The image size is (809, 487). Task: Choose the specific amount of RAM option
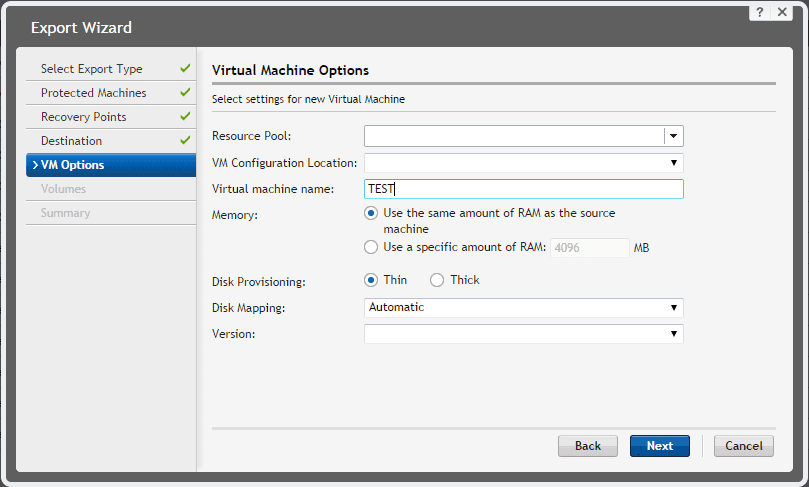coord(371,247)
